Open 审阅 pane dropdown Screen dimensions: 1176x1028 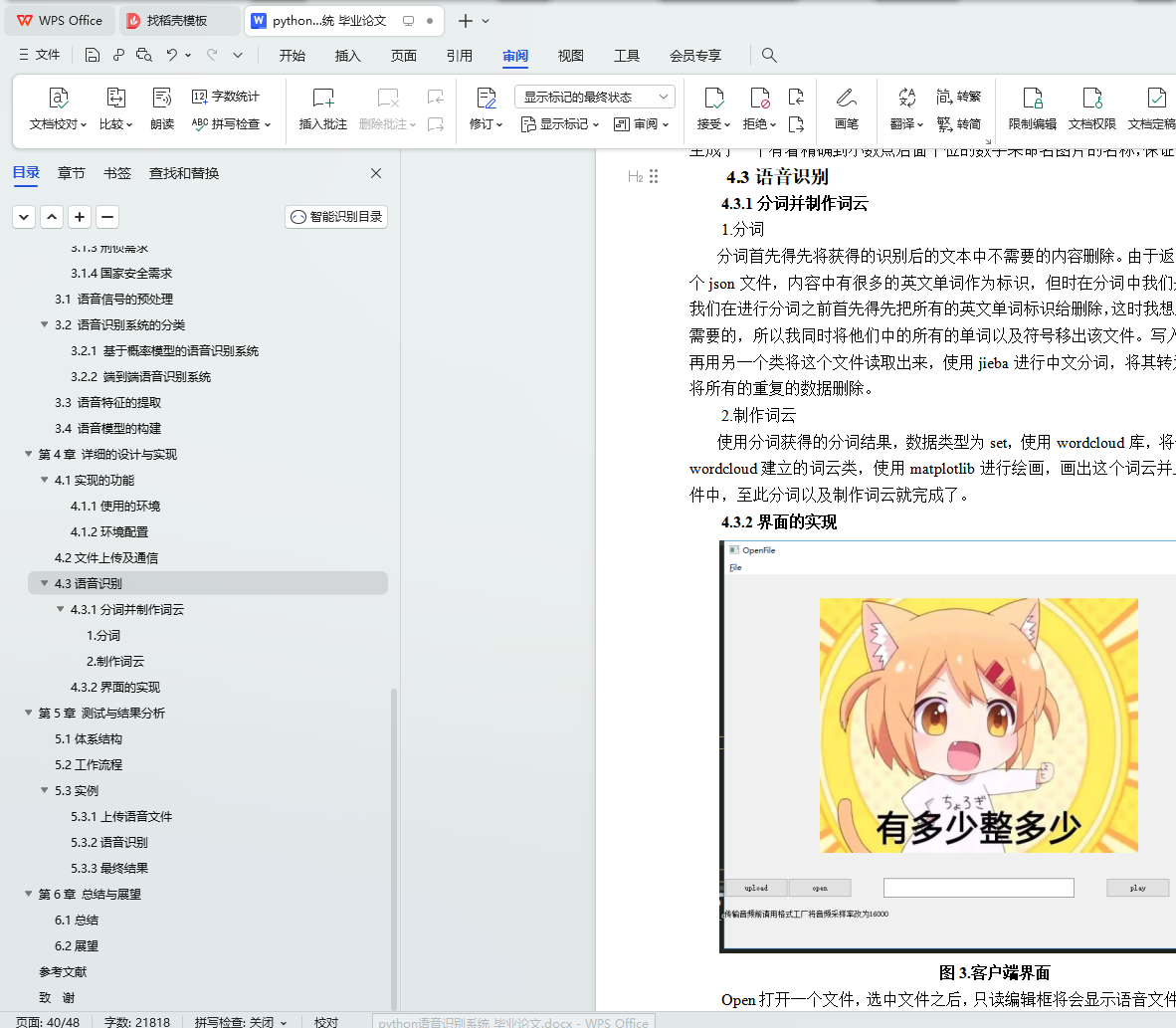[x=642, y=123]
